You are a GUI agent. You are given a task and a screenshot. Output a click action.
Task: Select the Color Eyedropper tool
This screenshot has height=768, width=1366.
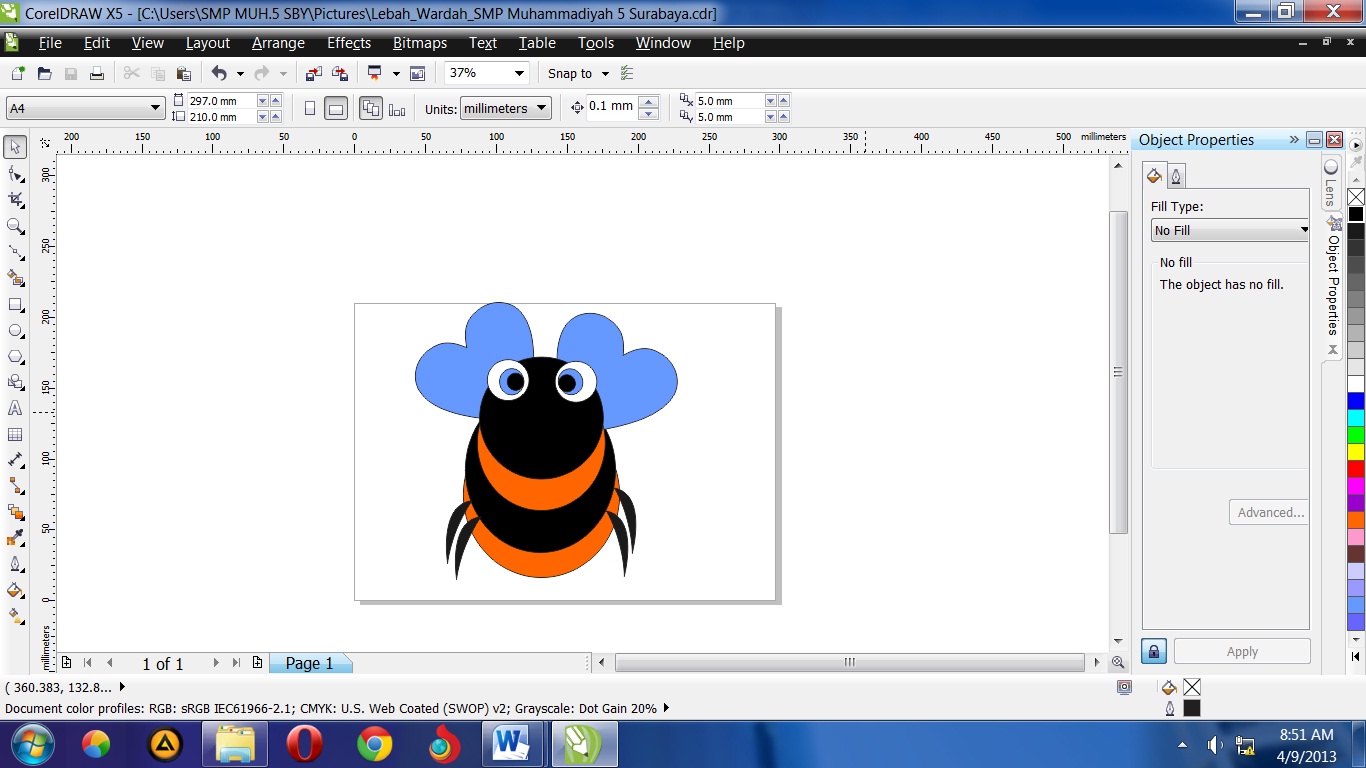coord(15,538)
